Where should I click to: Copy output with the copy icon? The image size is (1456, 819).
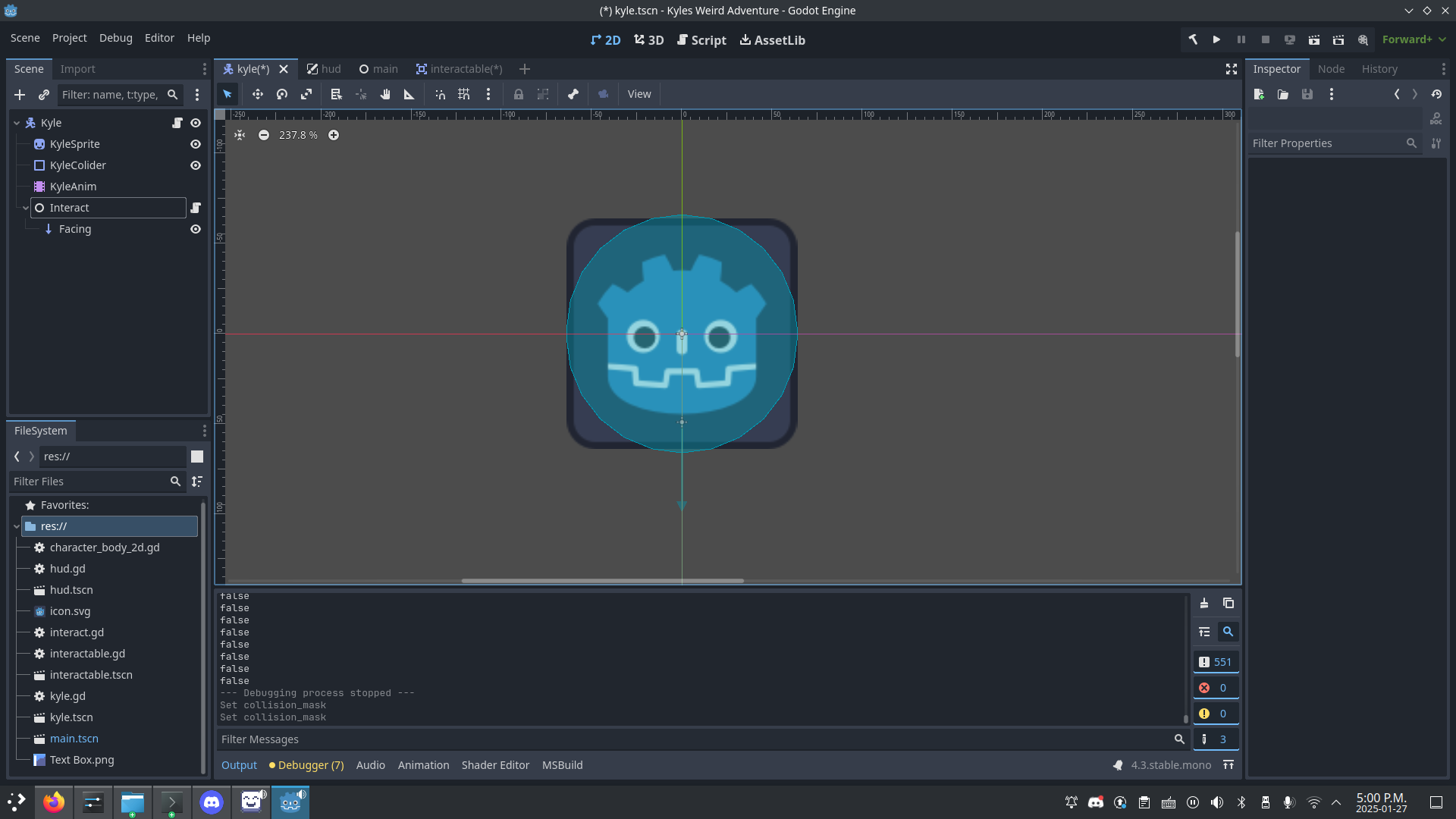pos(1228,604)
